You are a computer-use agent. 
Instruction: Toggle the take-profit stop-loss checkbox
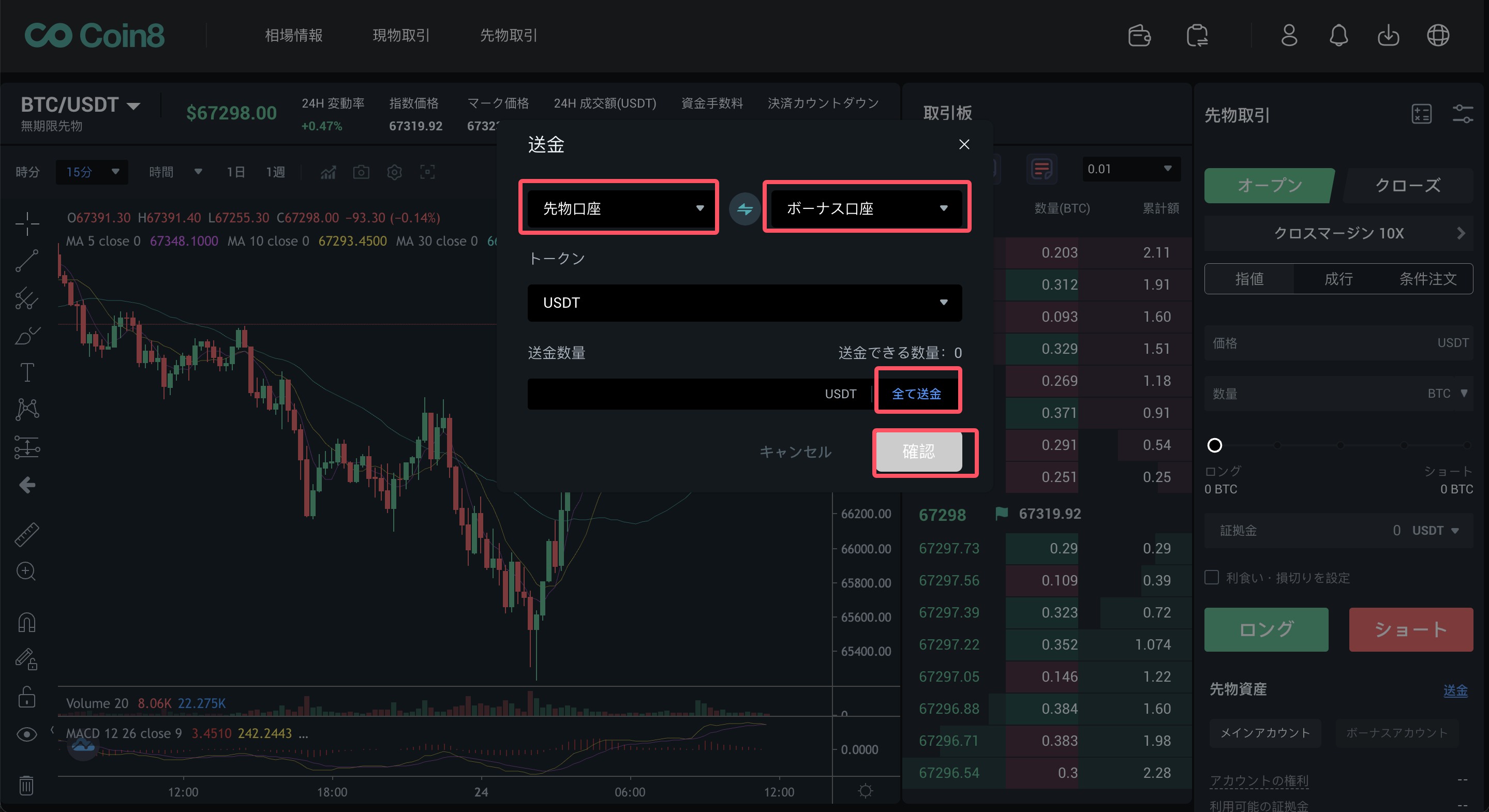[x=1212, y=577]
